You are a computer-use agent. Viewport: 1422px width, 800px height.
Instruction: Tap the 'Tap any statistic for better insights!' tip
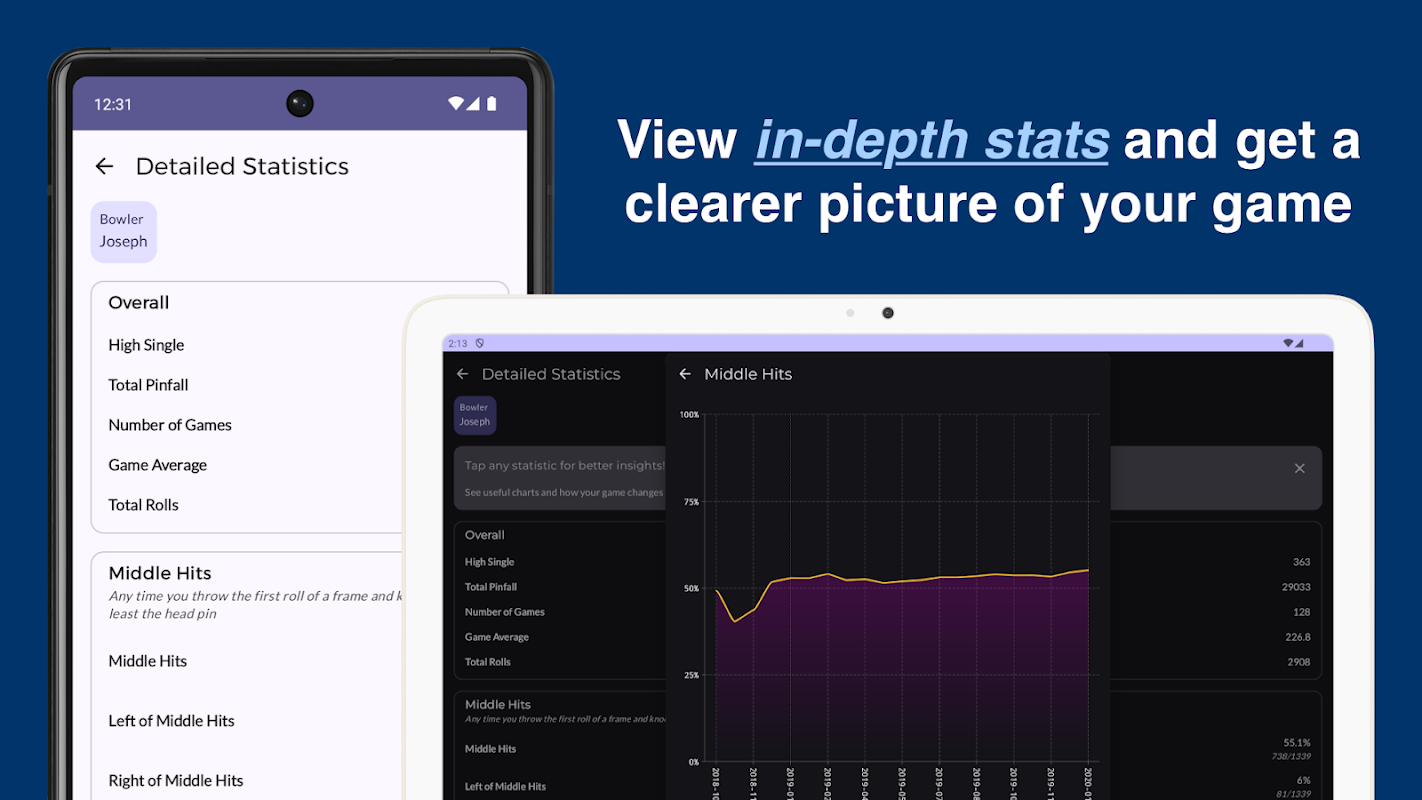(565, 466)
